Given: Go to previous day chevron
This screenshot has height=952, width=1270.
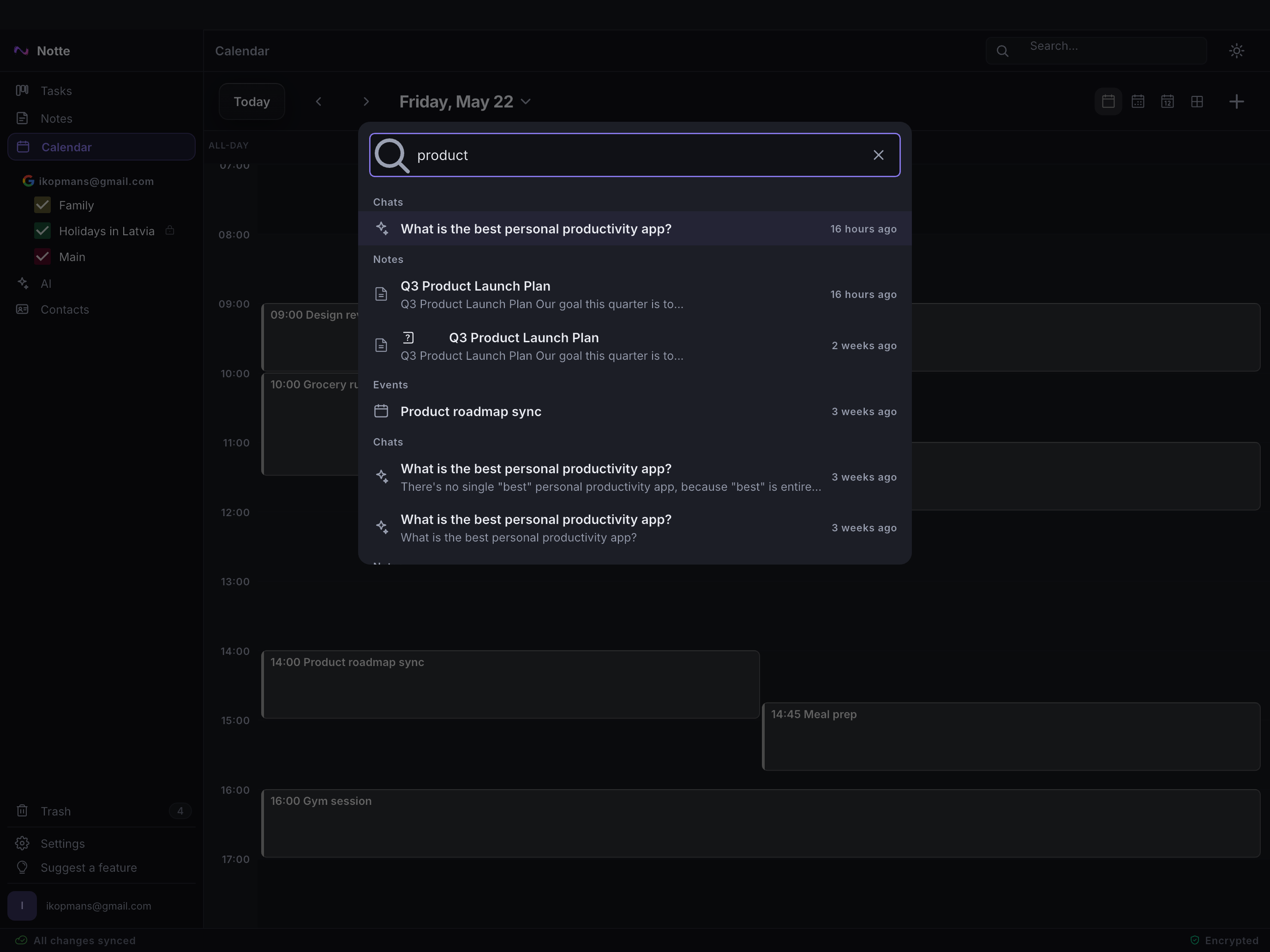Looking at the screenshot, I should [x=318, y=101].
